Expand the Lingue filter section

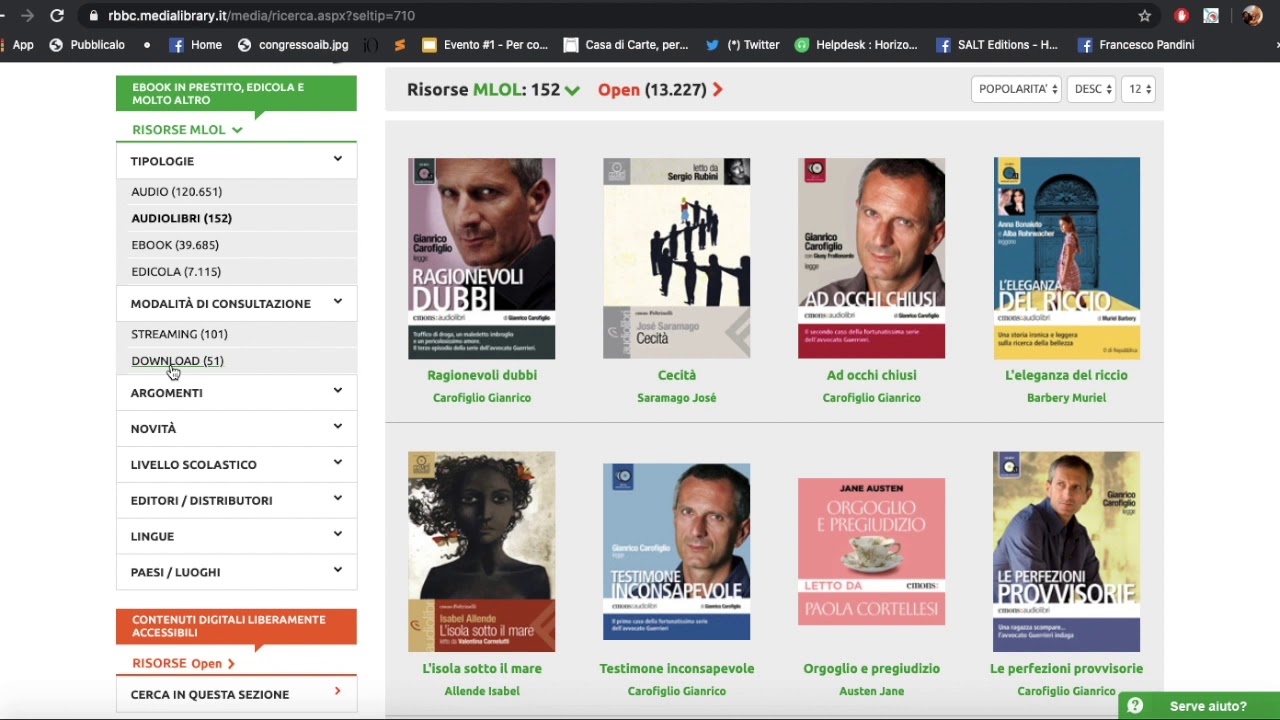pos(236,536)
